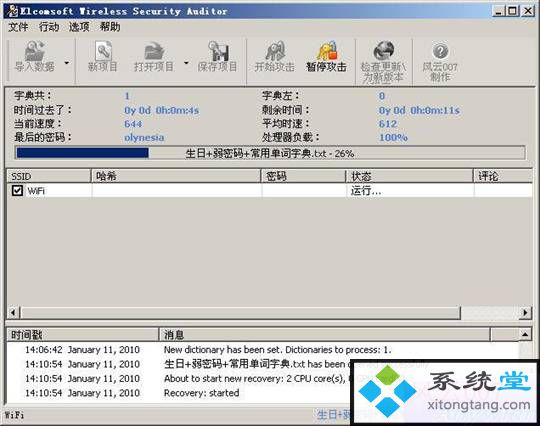Click the WiFi status bar entry
Screen dimensions: 540x426
click(x=14, y=415)
